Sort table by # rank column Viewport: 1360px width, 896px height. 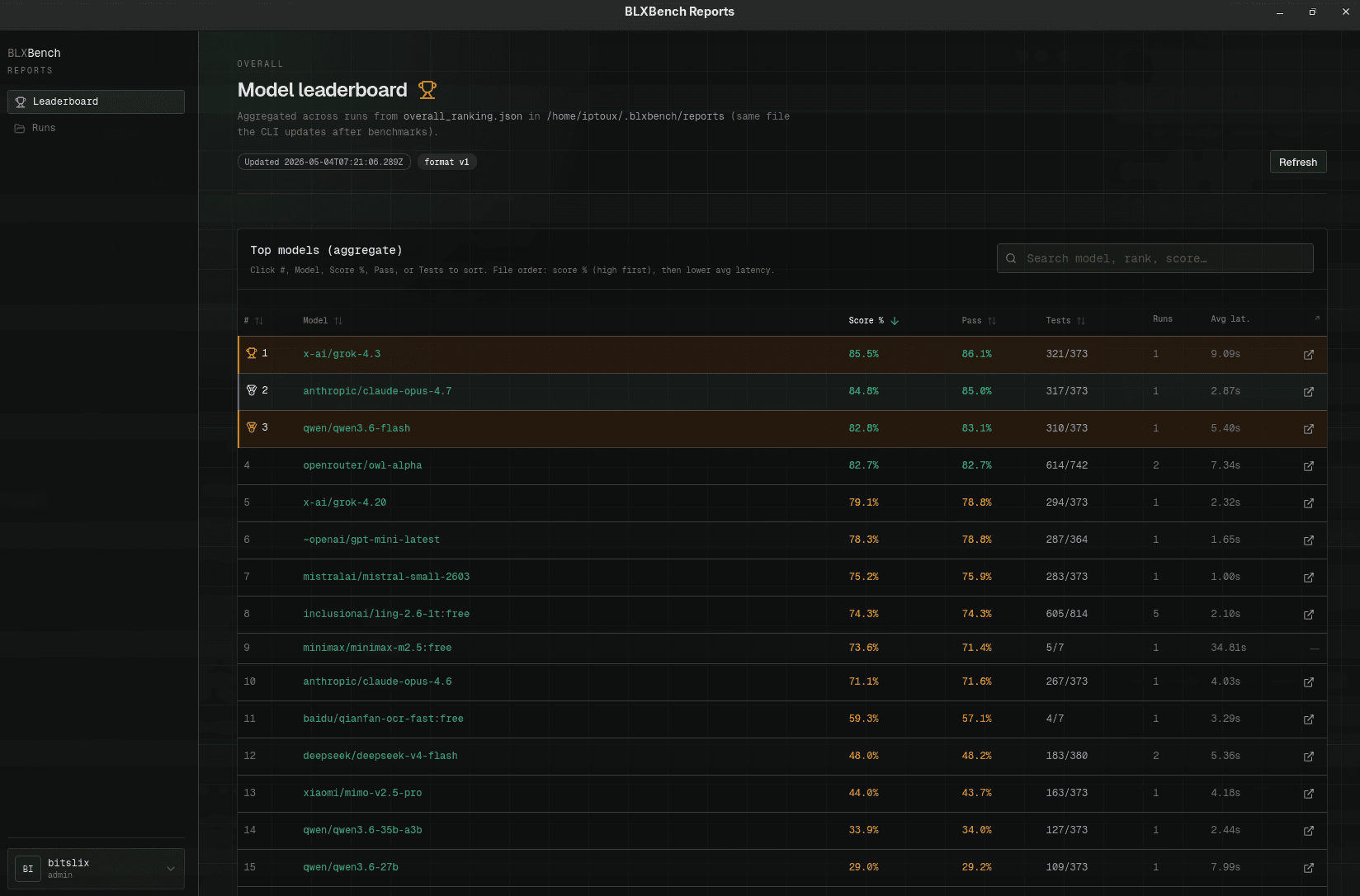(253, 320)
